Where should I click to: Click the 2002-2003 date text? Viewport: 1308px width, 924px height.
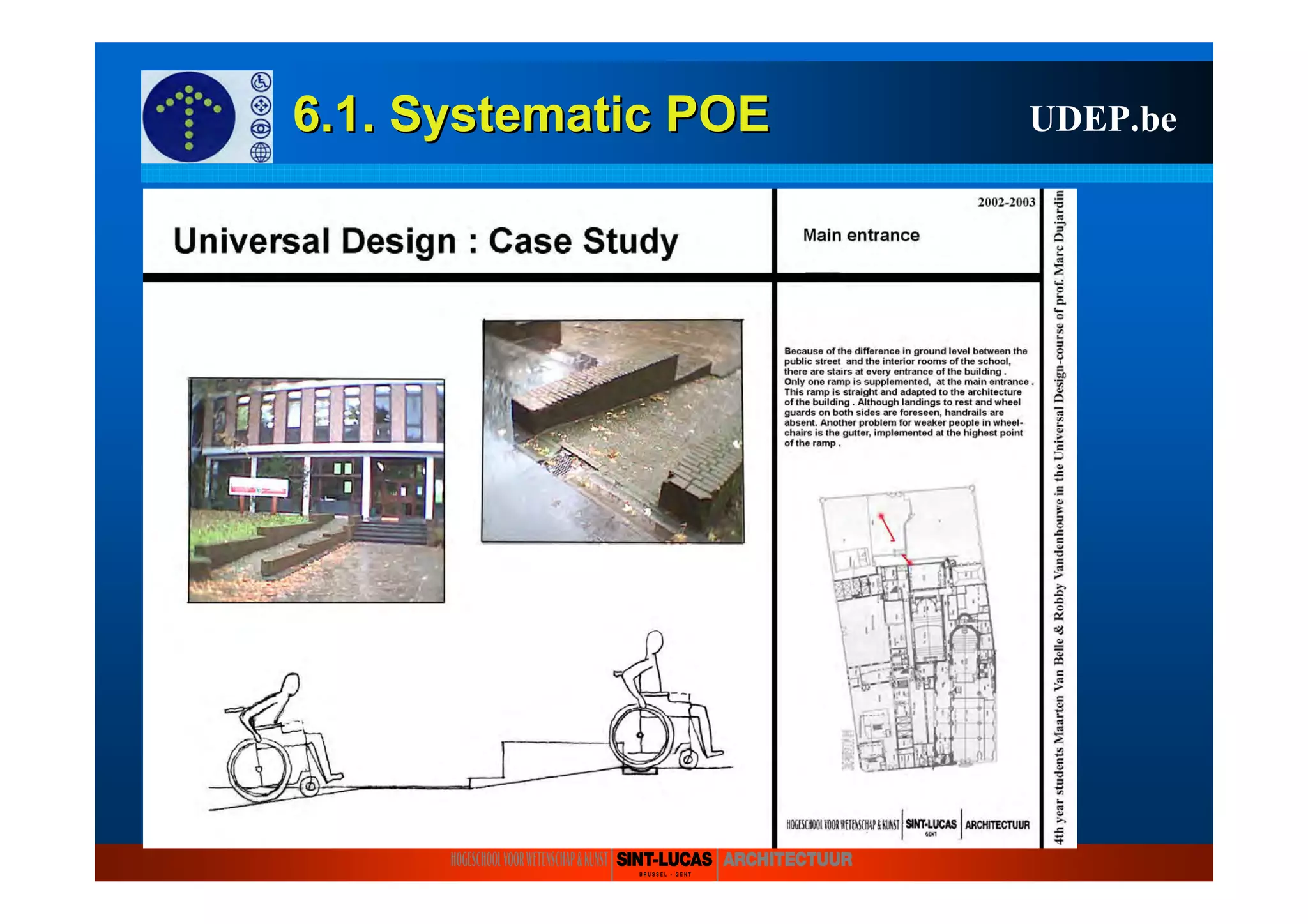(1006, 202)
